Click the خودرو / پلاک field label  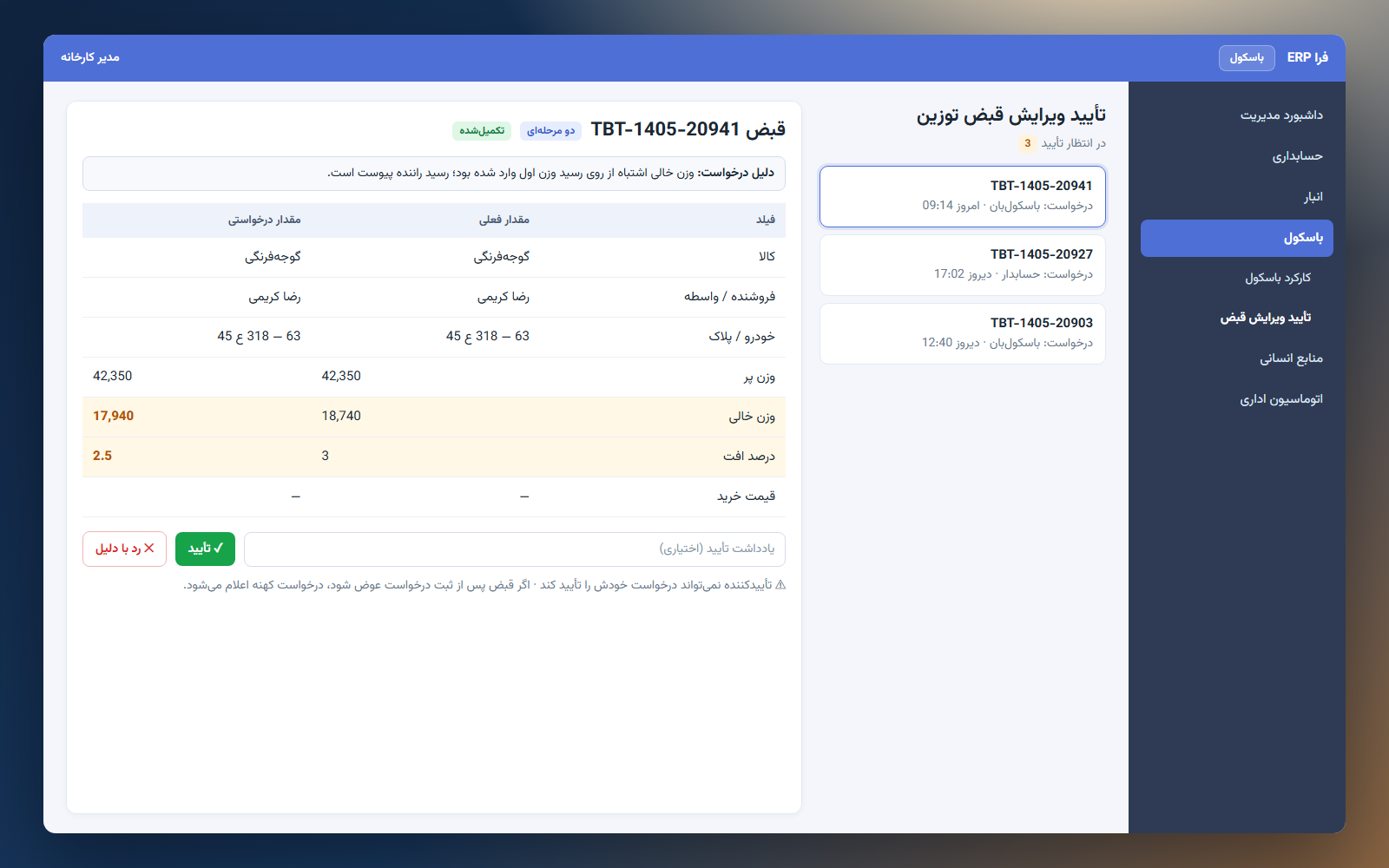(x=741, y=337)
